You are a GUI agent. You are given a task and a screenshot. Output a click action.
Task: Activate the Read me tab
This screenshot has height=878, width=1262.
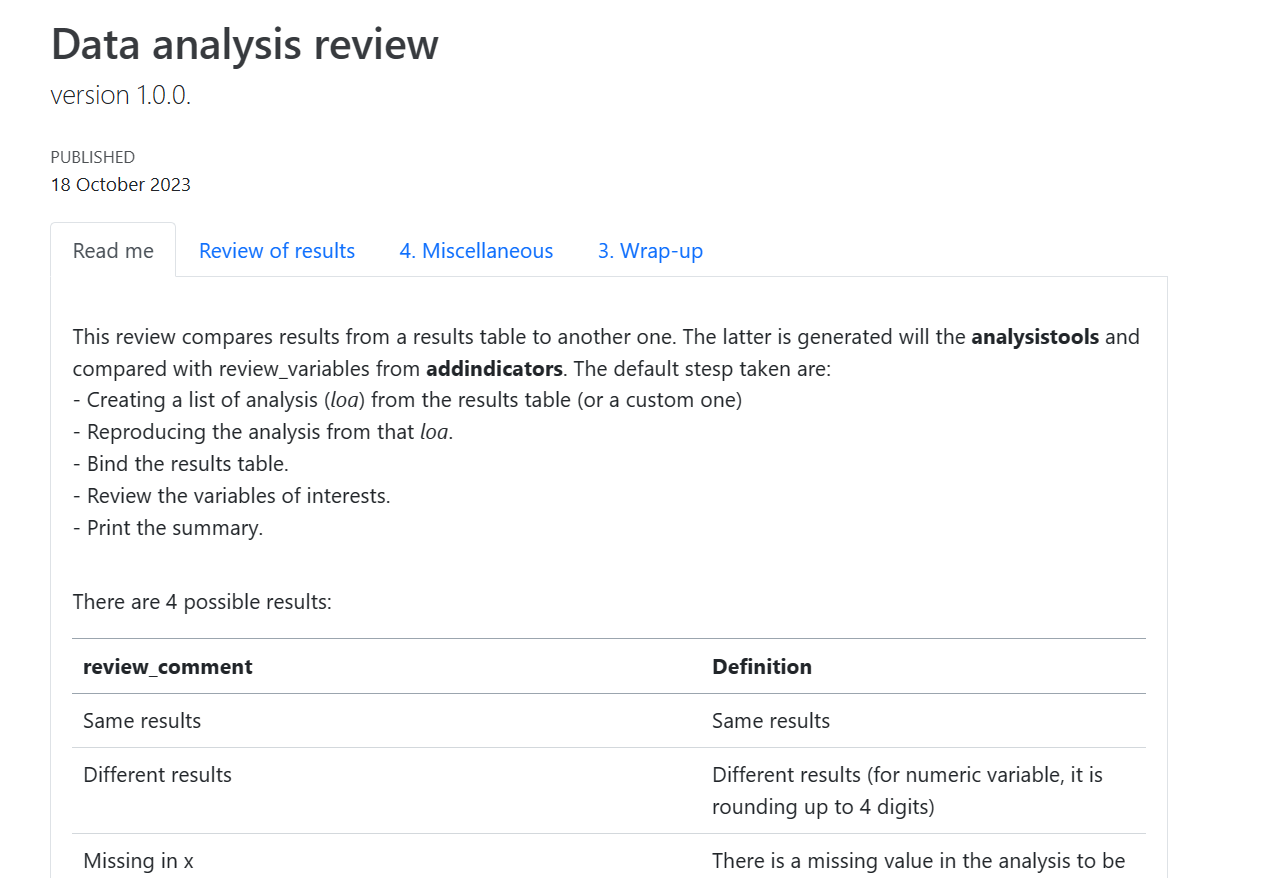113,251
